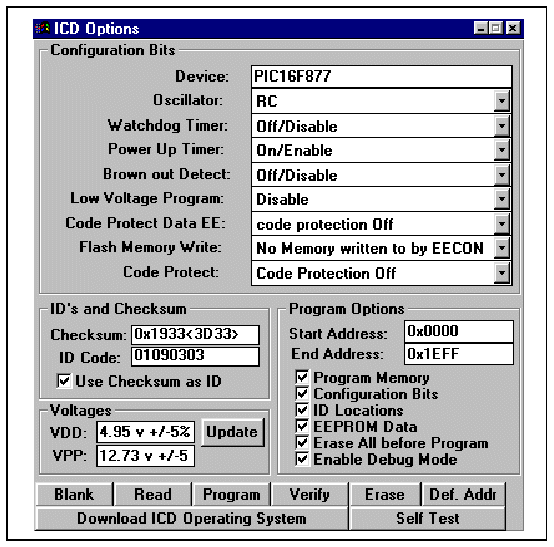Uncheck the Program Memory option
The image size is (554, 547).
[302, 377]
